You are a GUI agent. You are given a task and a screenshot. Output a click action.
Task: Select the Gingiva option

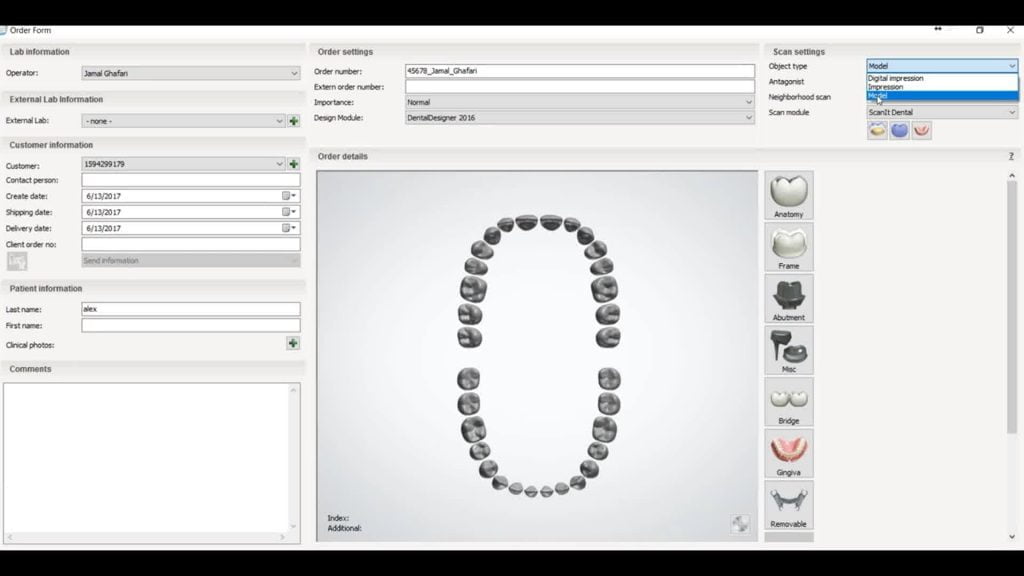tap(788, 453)
